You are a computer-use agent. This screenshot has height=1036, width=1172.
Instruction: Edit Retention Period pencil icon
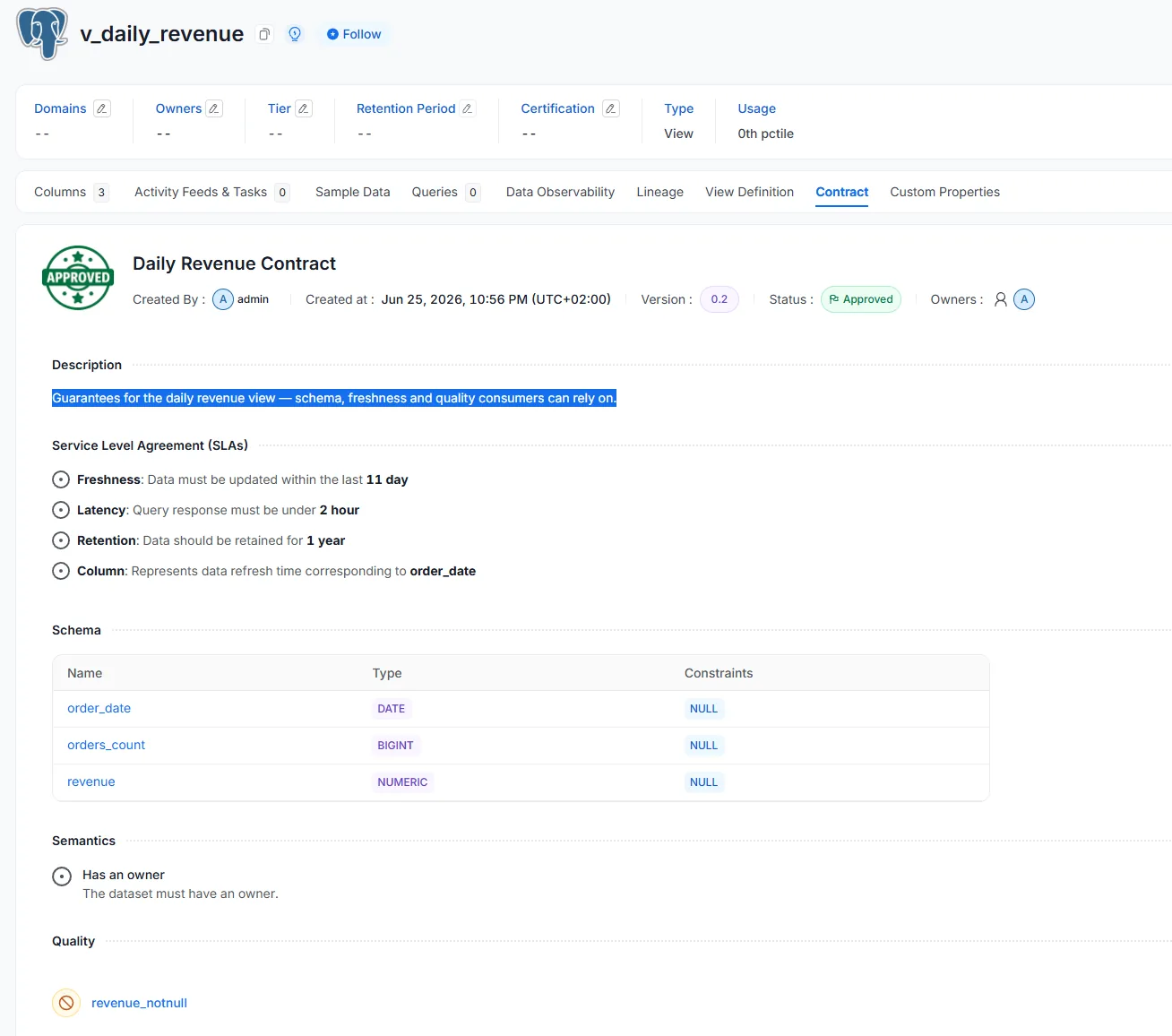click(x=467, y=108)
